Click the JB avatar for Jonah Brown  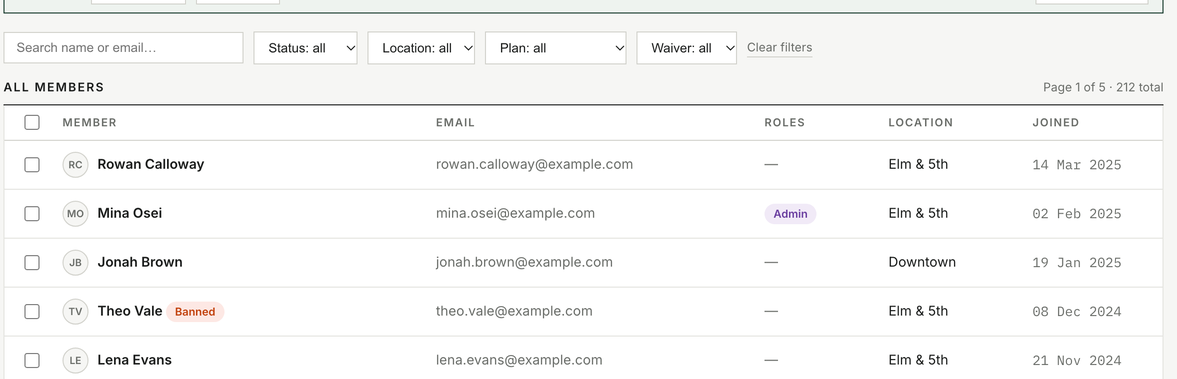coord(75,262)
